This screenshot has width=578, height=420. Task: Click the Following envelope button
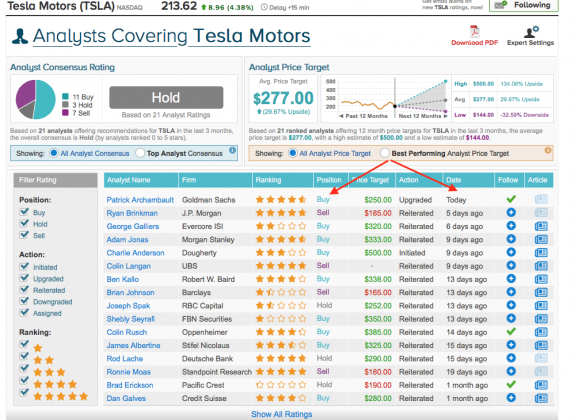pyautogui.click(x=523, y=5)
